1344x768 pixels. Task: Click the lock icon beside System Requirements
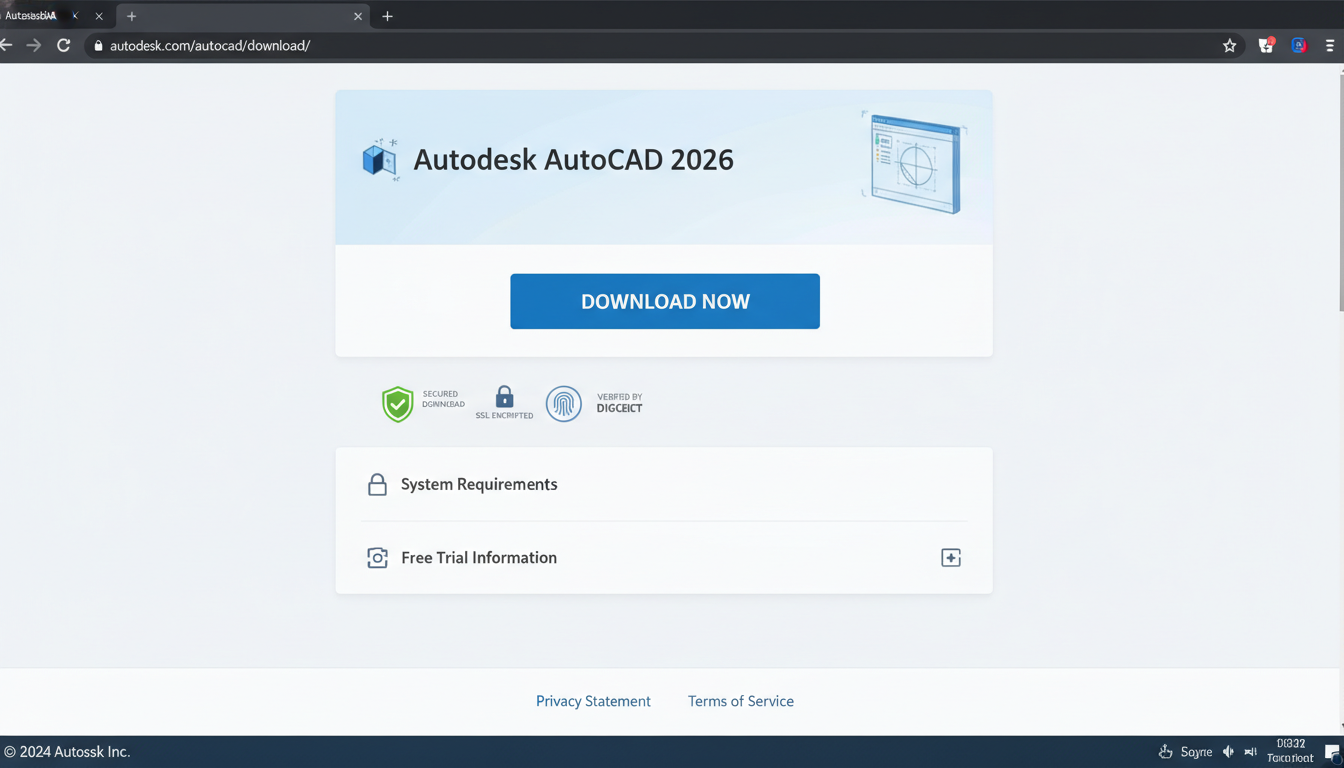point(377,484)
